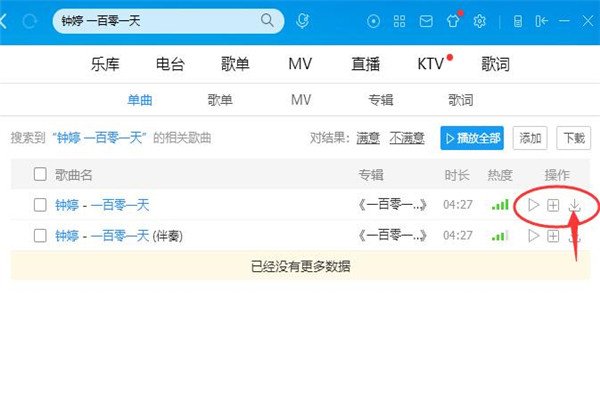600x400 pixels.
Task: Refresh with the circular arrow icon
Action: pyautogui.click(x=29, y=21)
